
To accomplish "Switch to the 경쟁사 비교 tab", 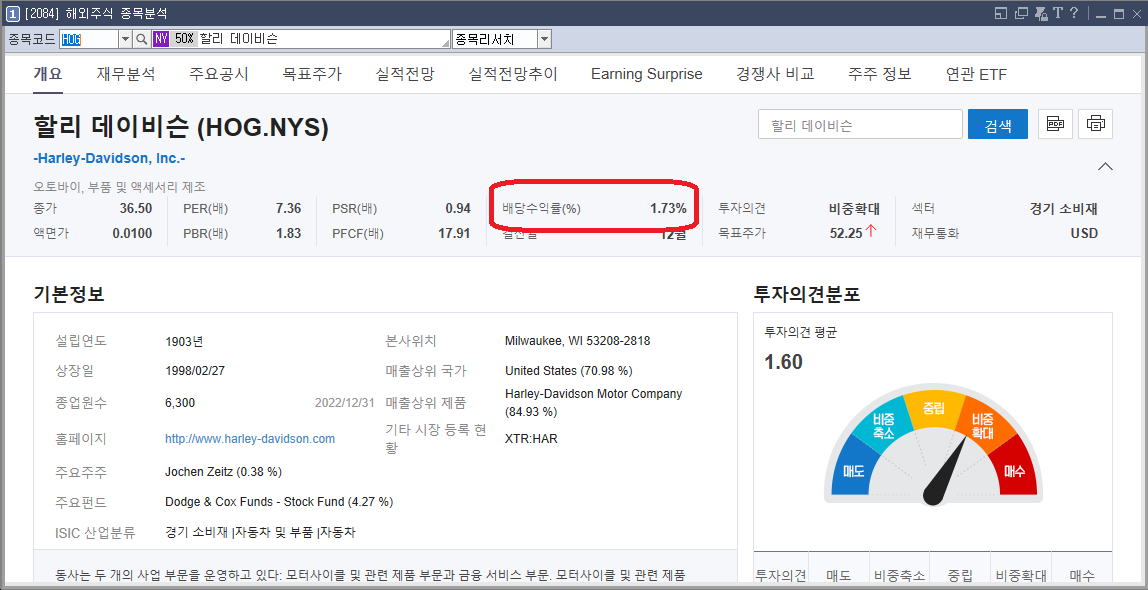I will pos(775,74).
